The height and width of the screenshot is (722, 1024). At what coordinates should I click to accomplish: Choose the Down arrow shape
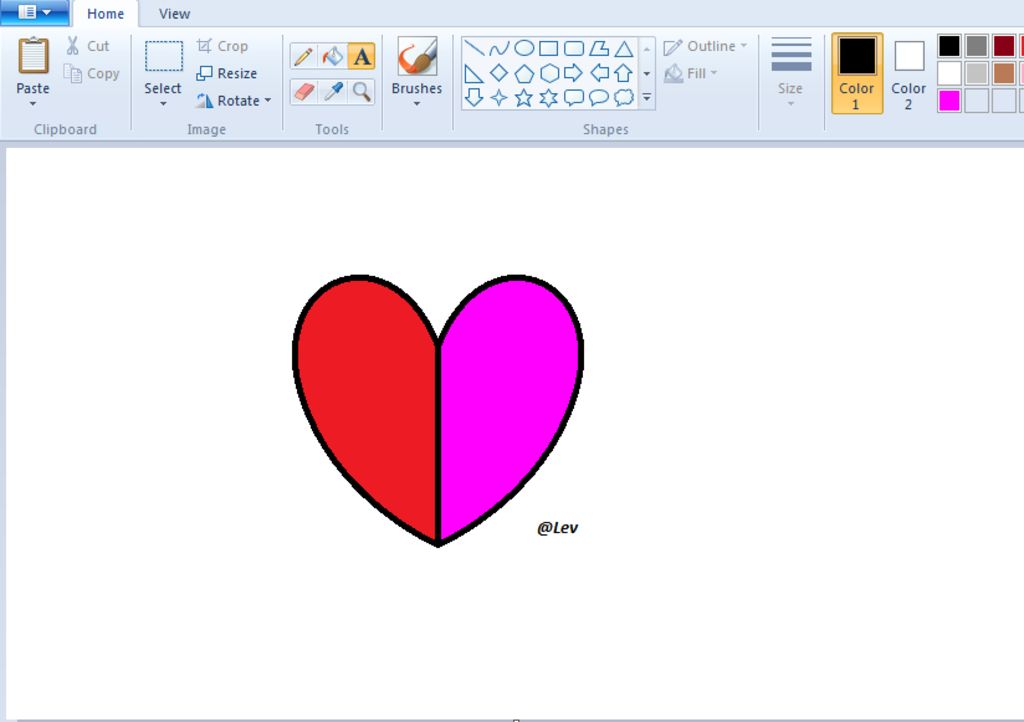473,98
